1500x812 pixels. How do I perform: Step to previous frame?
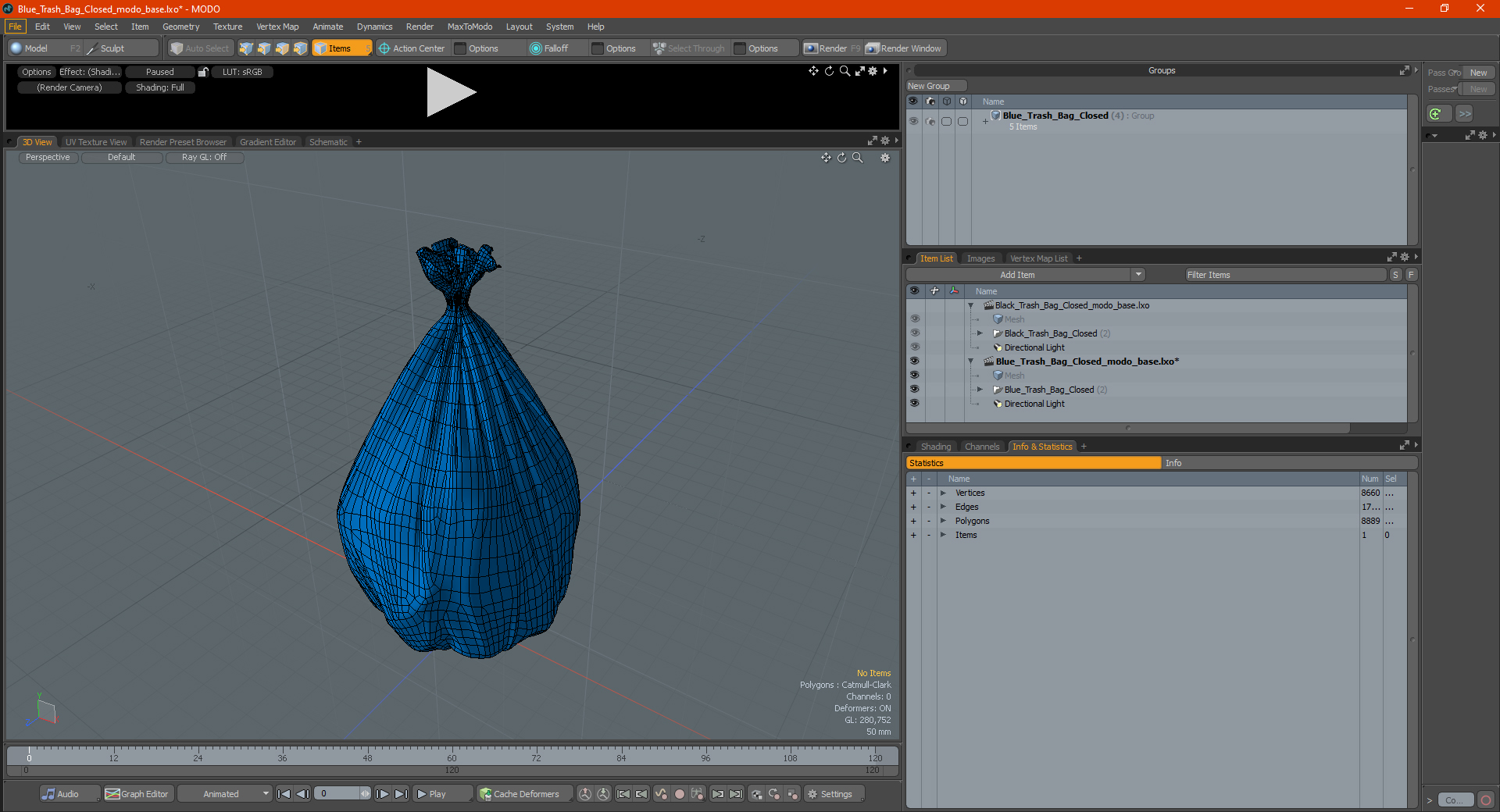(303, 794)
